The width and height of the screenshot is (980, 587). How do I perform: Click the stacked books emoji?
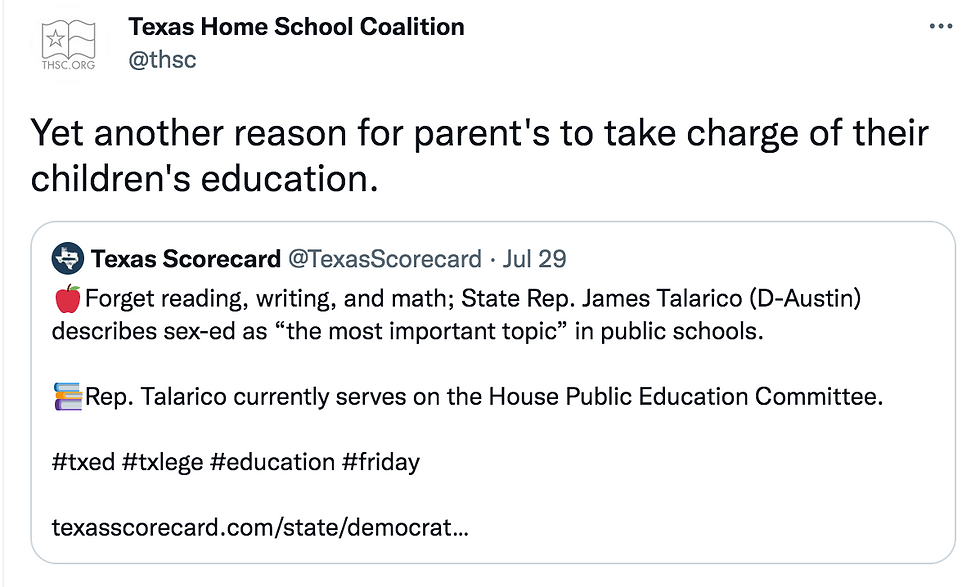68,396
